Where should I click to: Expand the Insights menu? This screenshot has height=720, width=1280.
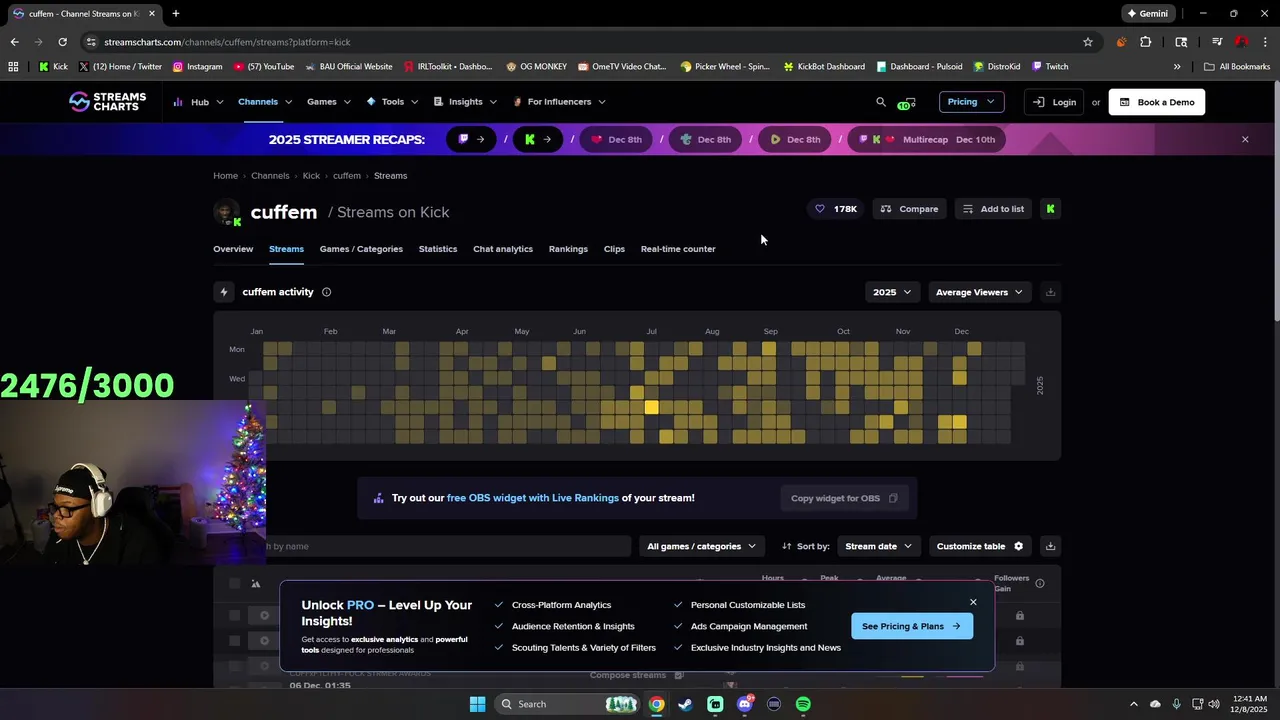click(465, 102)
